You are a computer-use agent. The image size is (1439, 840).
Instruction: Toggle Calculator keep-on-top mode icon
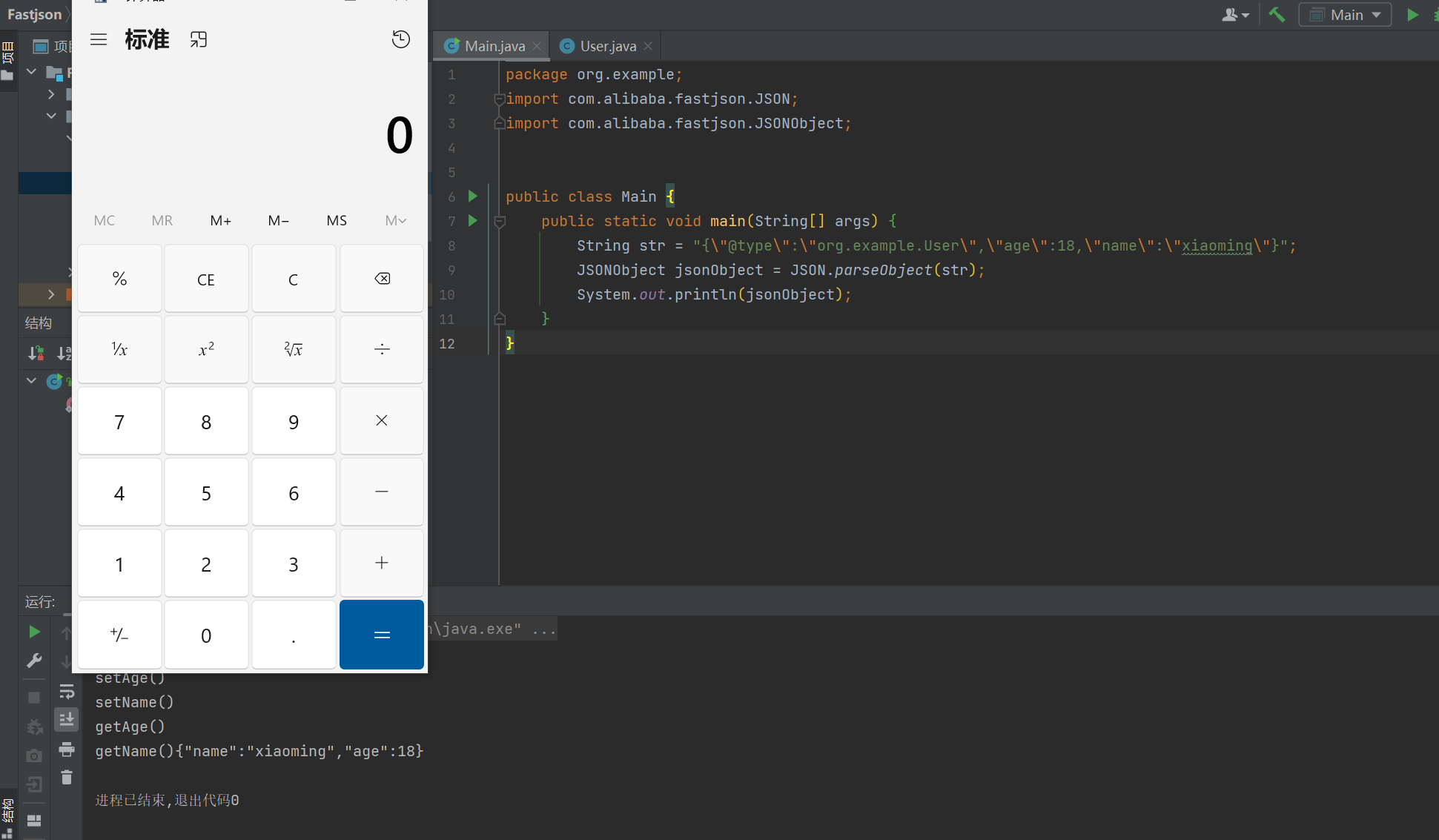pyautogui.click(x=199, y=39)
